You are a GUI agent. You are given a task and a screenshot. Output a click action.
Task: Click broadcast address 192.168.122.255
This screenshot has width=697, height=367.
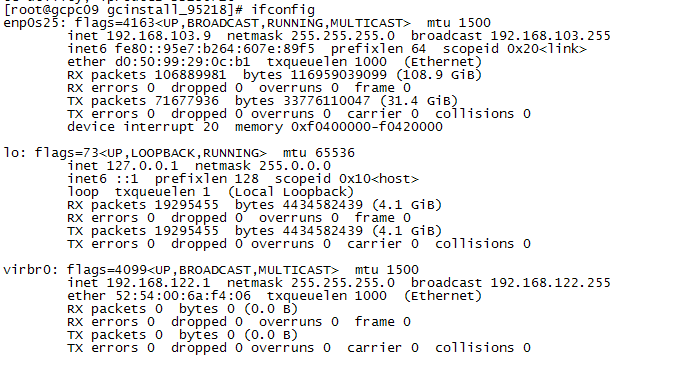pyautogui.click(x=550, y=283)
